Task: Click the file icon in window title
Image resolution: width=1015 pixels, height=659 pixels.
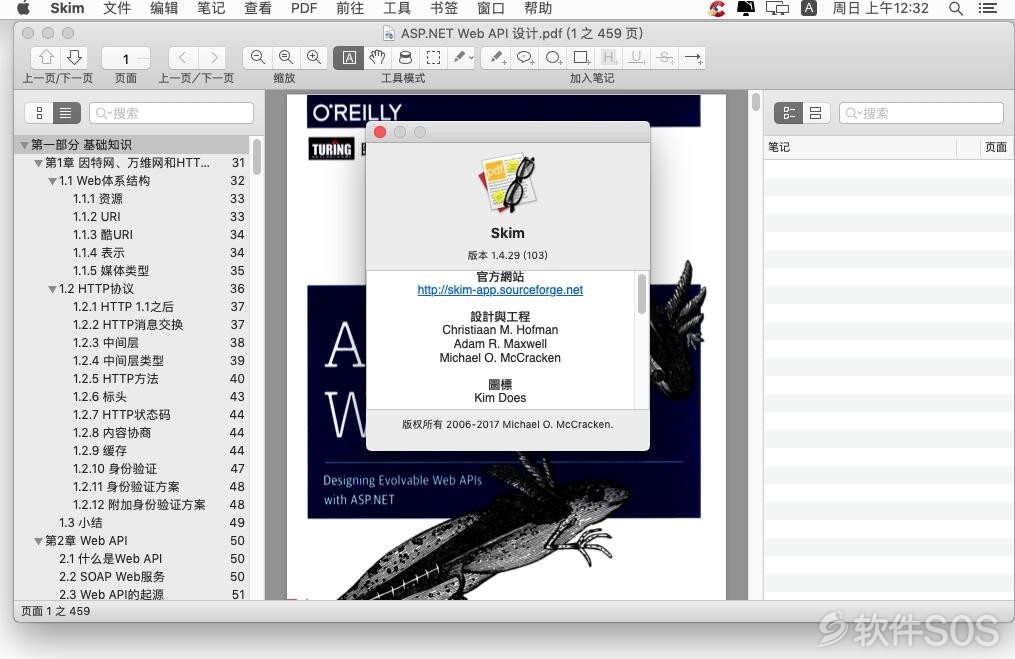Action: point(389,33)
